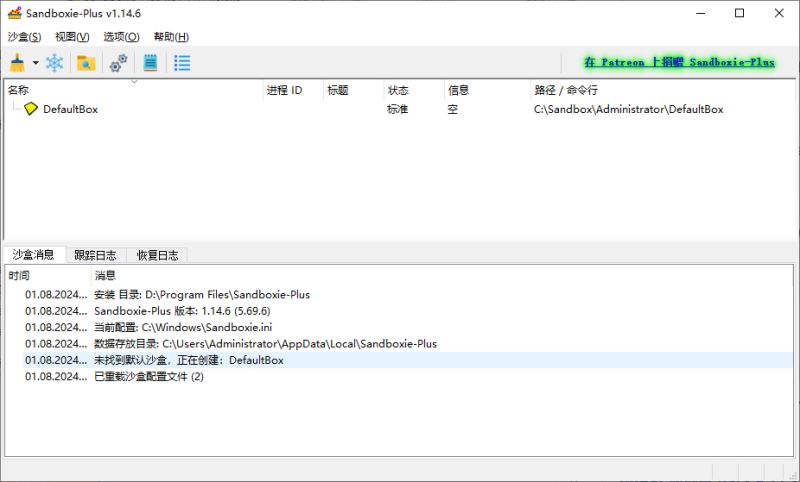Click the window resize grip at bottom-right corner

coord(792,474)
